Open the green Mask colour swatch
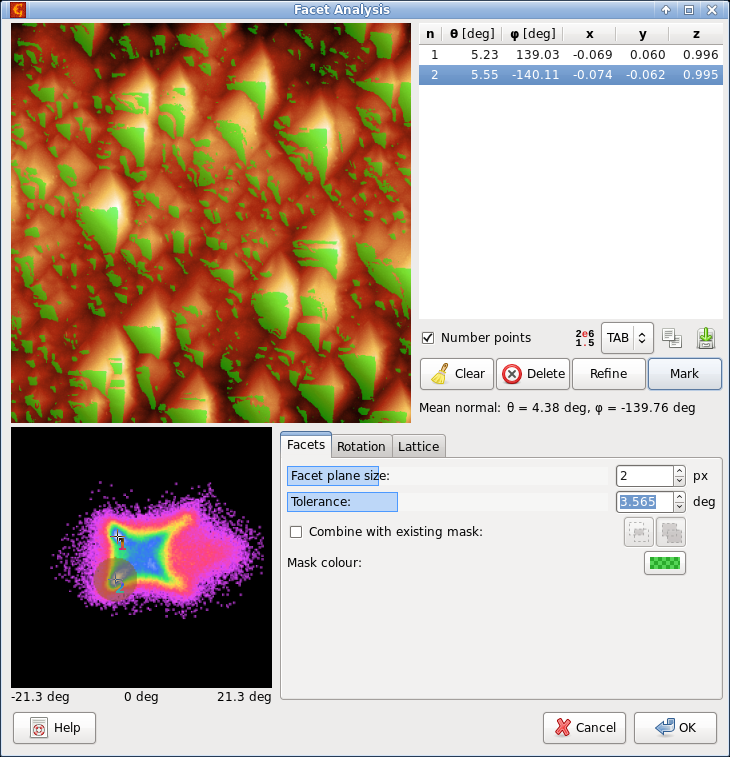The image size is (730, 757). click(665, 563)
